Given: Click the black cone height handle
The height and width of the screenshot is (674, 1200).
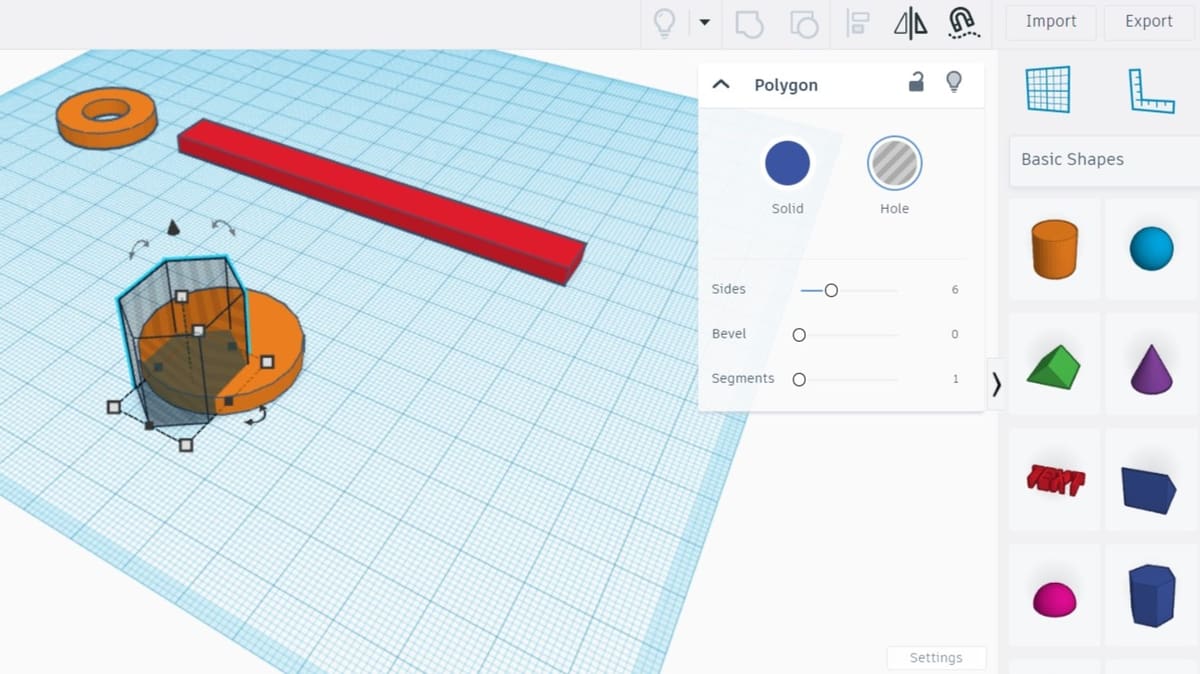Looking at the screenshot, I should pos(172,228).
